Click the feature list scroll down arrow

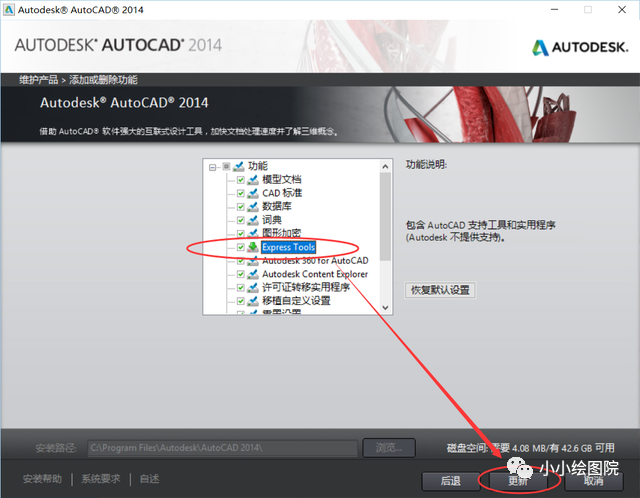pos(385,307)
